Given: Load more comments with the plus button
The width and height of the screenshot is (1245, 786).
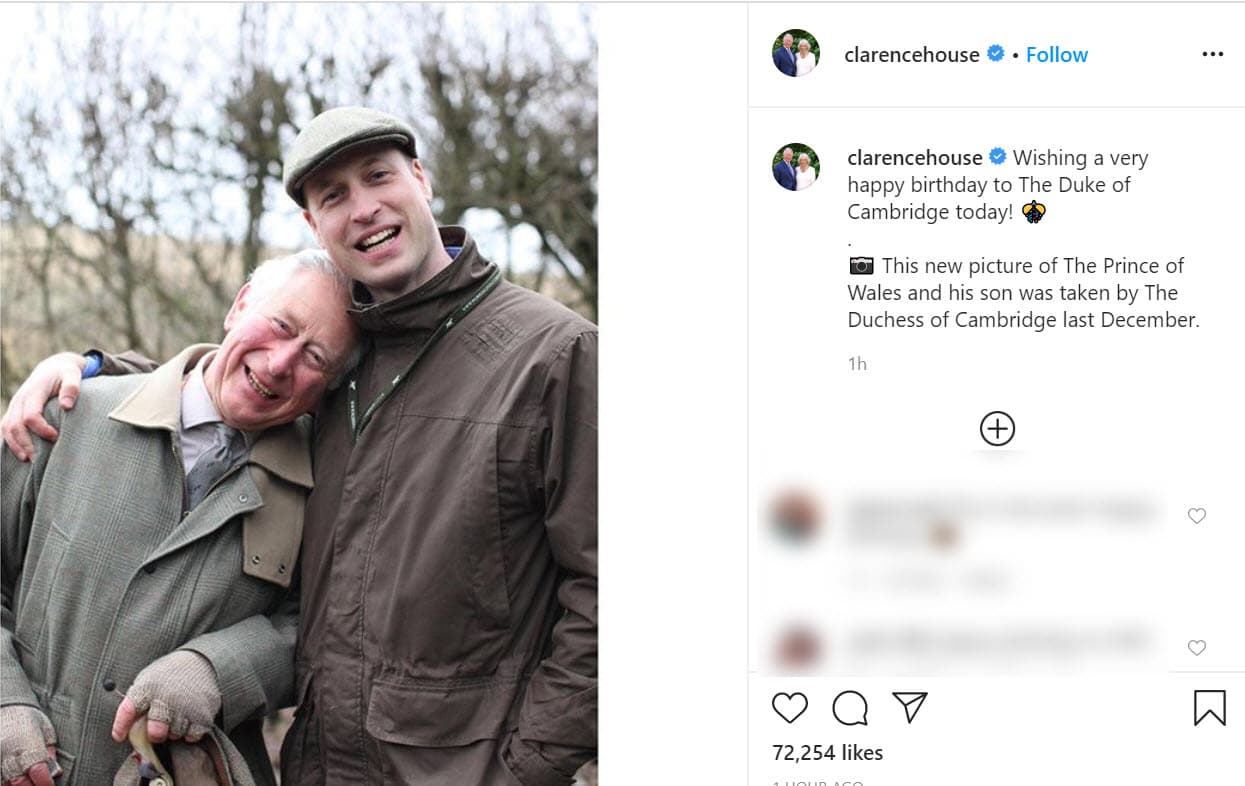Looking at the screenshot, I should coord(996,428).
